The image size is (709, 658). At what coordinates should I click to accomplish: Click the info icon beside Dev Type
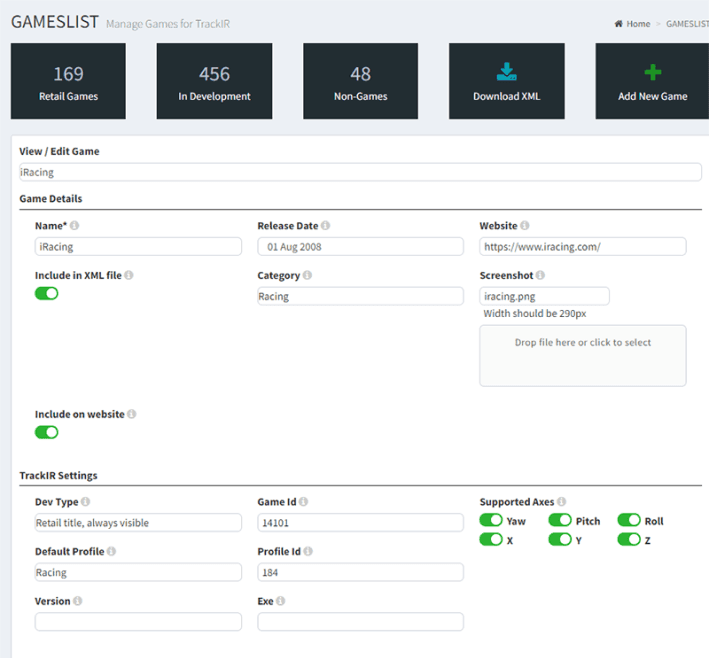(x=85, y=502)
